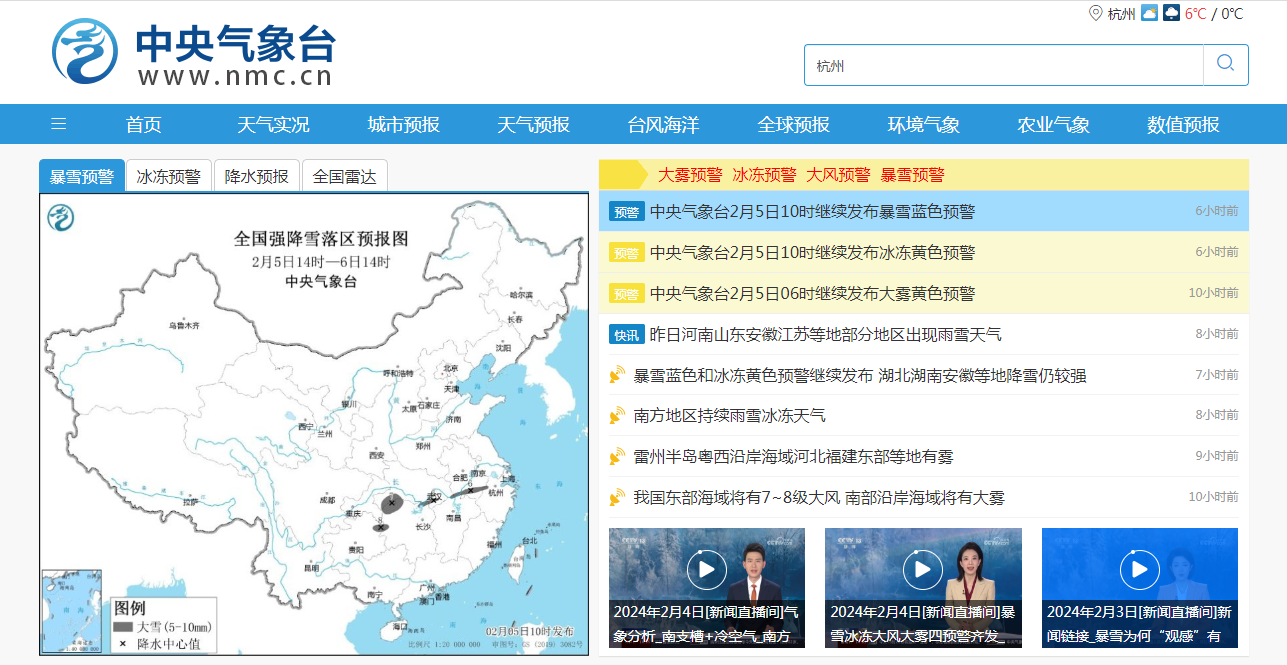Play the middle 2月4日 news video
This screenshot has height=665, width=1287.
922,570
